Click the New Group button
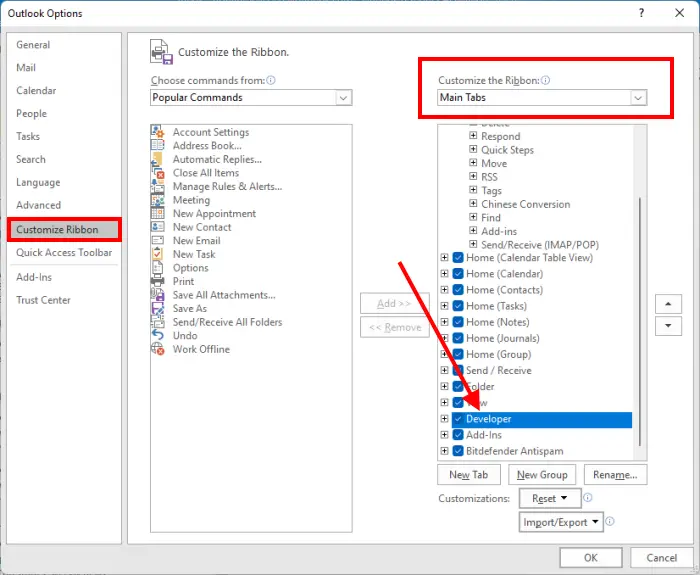 click(x=542, y=475)
